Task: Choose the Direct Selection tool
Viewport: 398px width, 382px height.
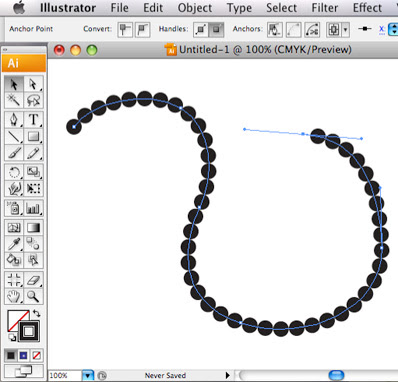Action: pos(33,84)
